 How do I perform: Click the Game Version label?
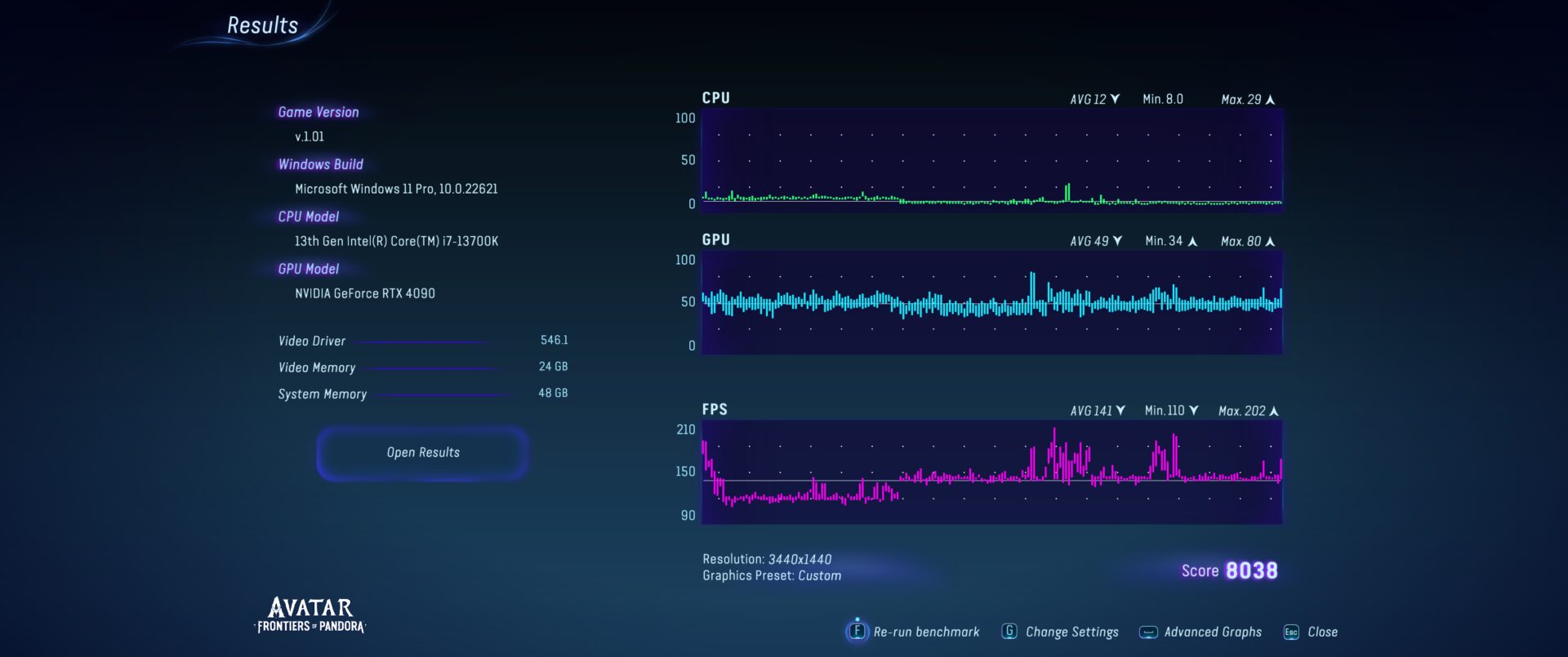[318, 112]
